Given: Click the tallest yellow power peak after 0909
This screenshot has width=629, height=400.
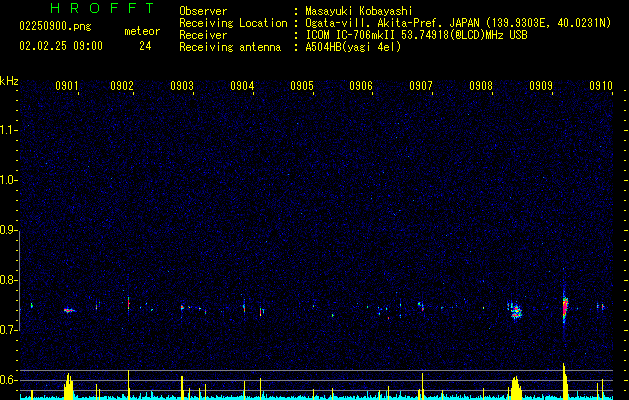Looking at the screenshot, I should tap(564, 380).
